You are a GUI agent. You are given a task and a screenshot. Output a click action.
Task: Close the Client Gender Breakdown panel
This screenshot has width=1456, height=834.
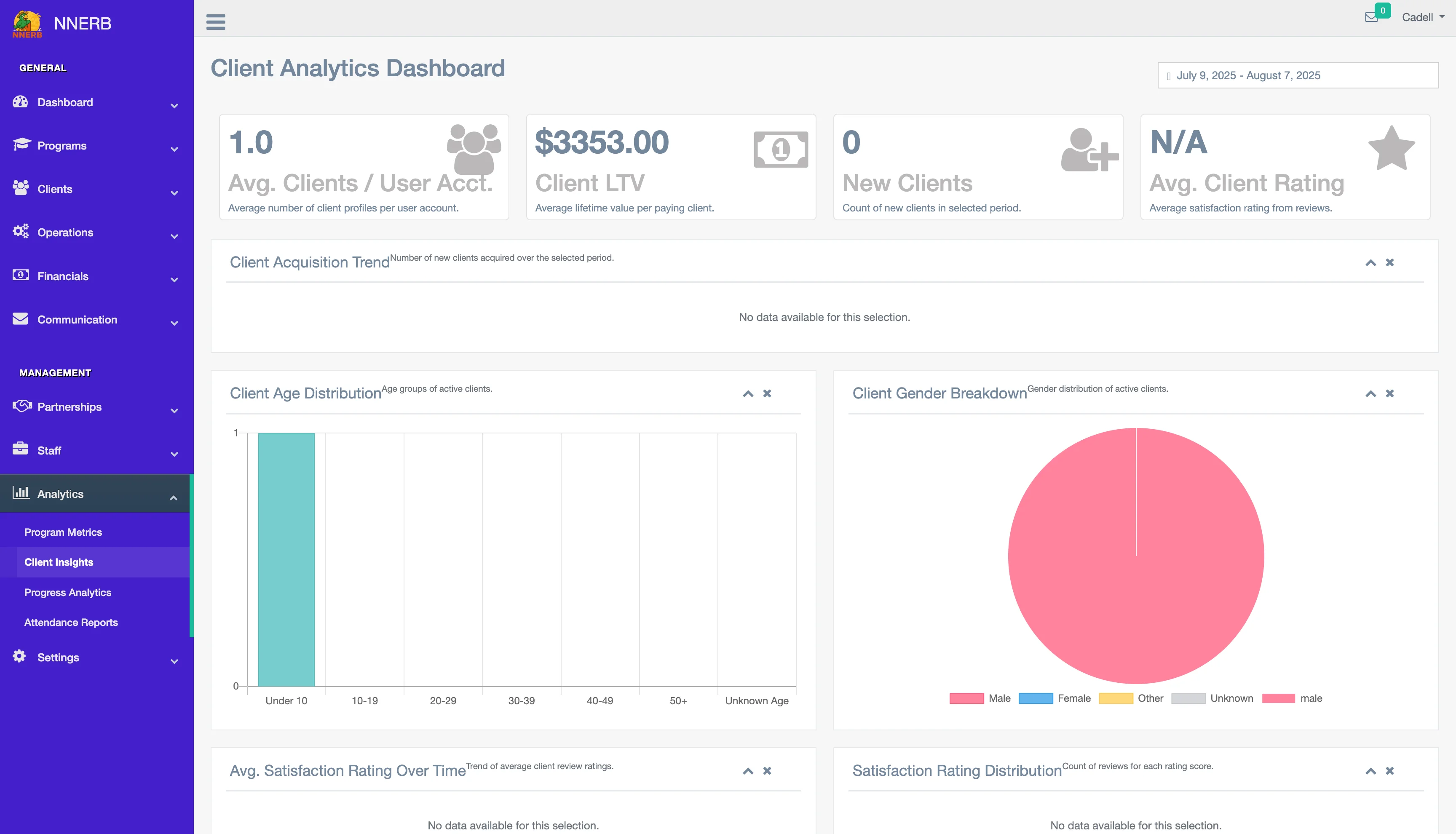(x=1389, y=393)
